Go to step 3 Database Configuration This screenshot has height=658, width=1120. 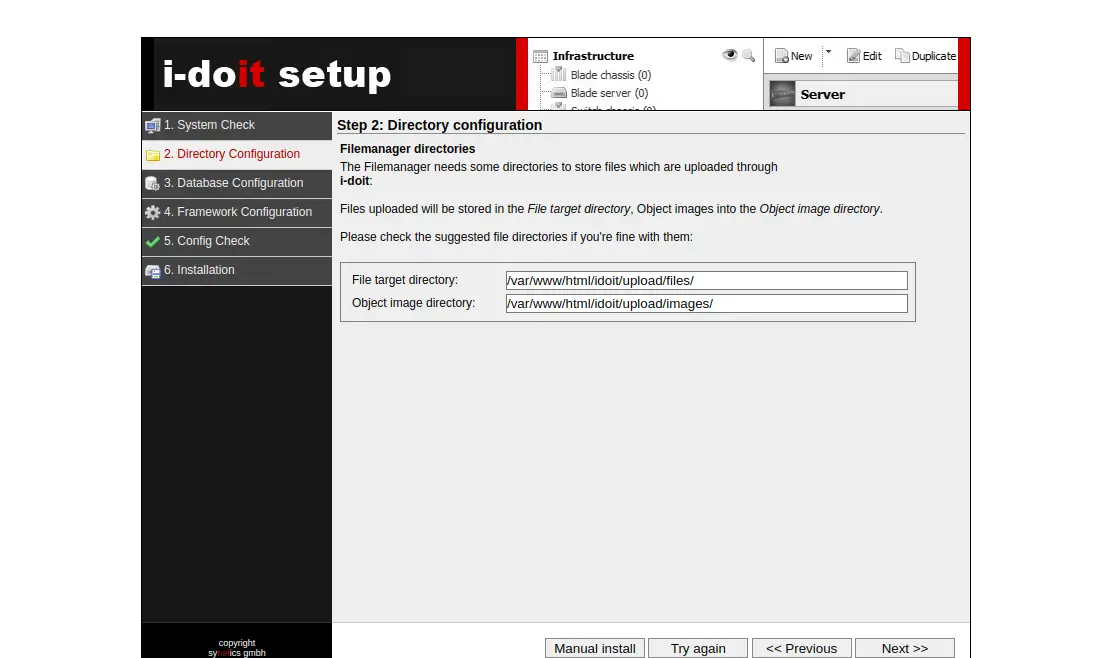click(237, 184)
